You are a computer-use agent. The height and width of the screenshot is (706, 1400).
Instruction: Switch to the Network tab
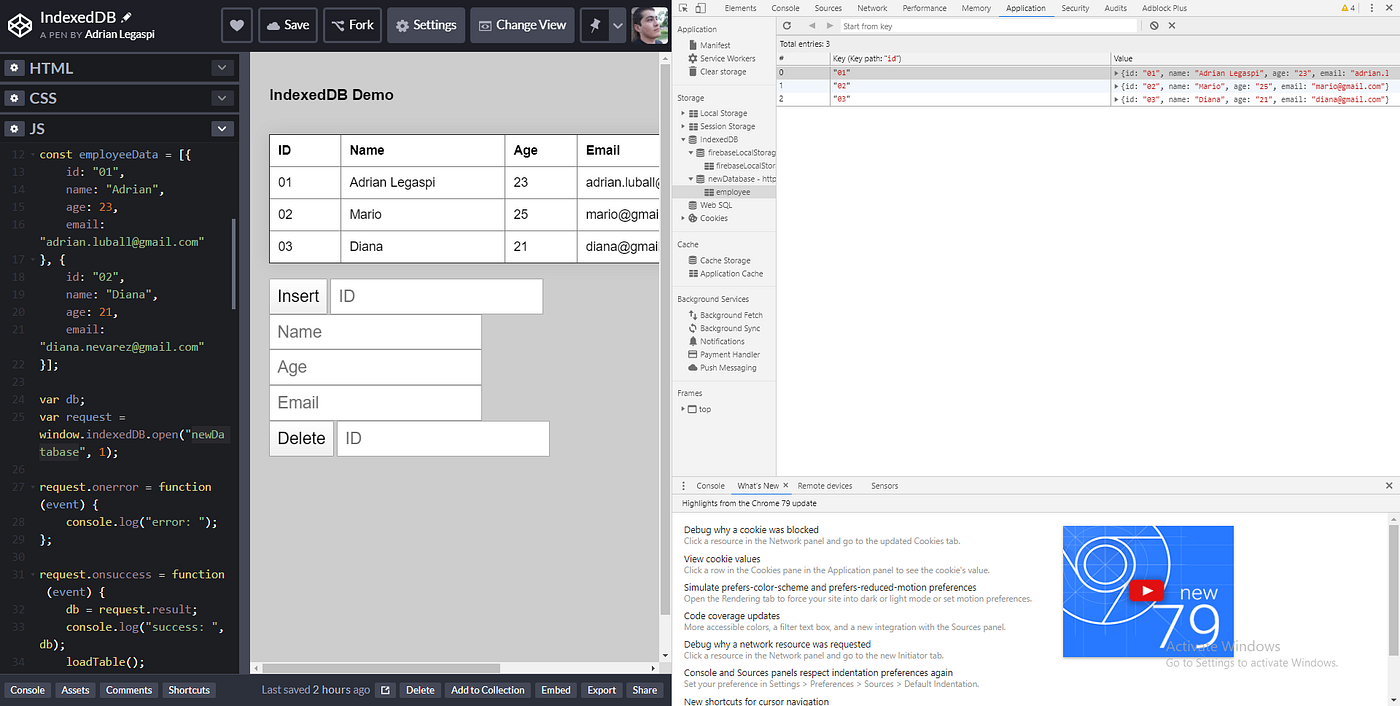pyautogui.click(x=872, y=8)
